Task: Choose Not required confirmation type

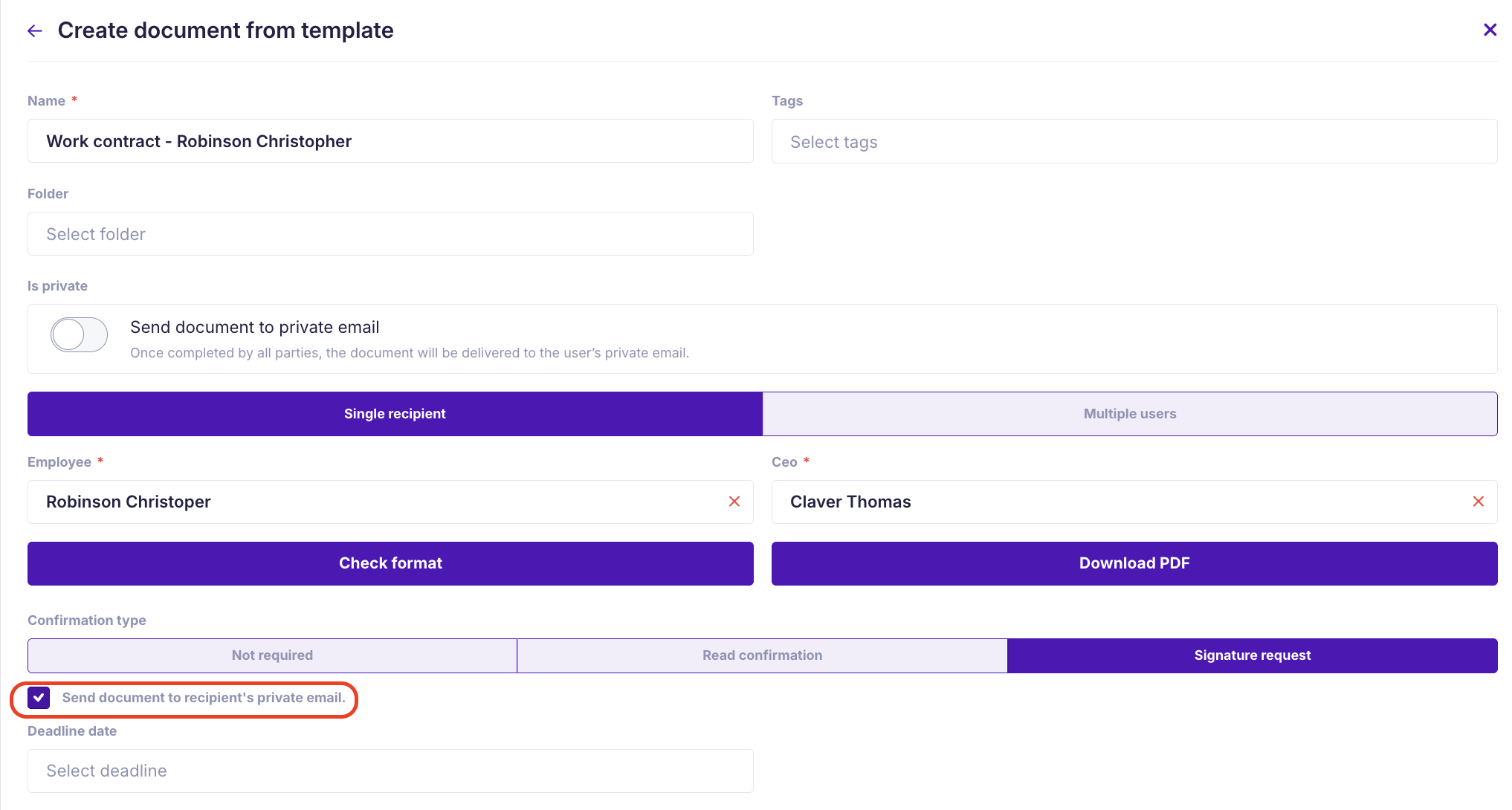Action: pyautogui.click(x=272, y=655)
